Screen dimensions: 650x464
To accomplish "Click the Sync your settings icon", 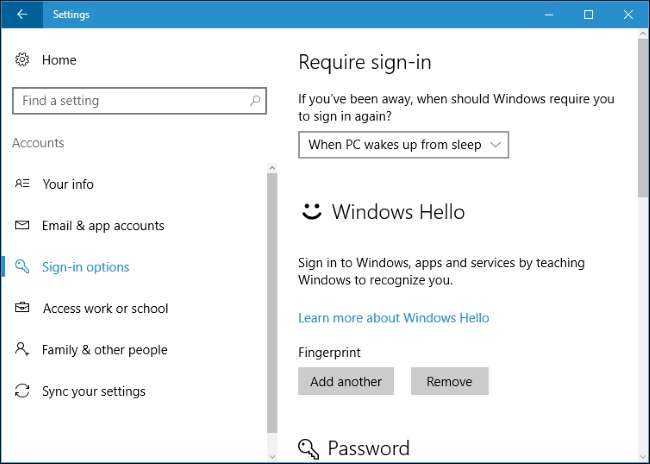I will [22, 391].
